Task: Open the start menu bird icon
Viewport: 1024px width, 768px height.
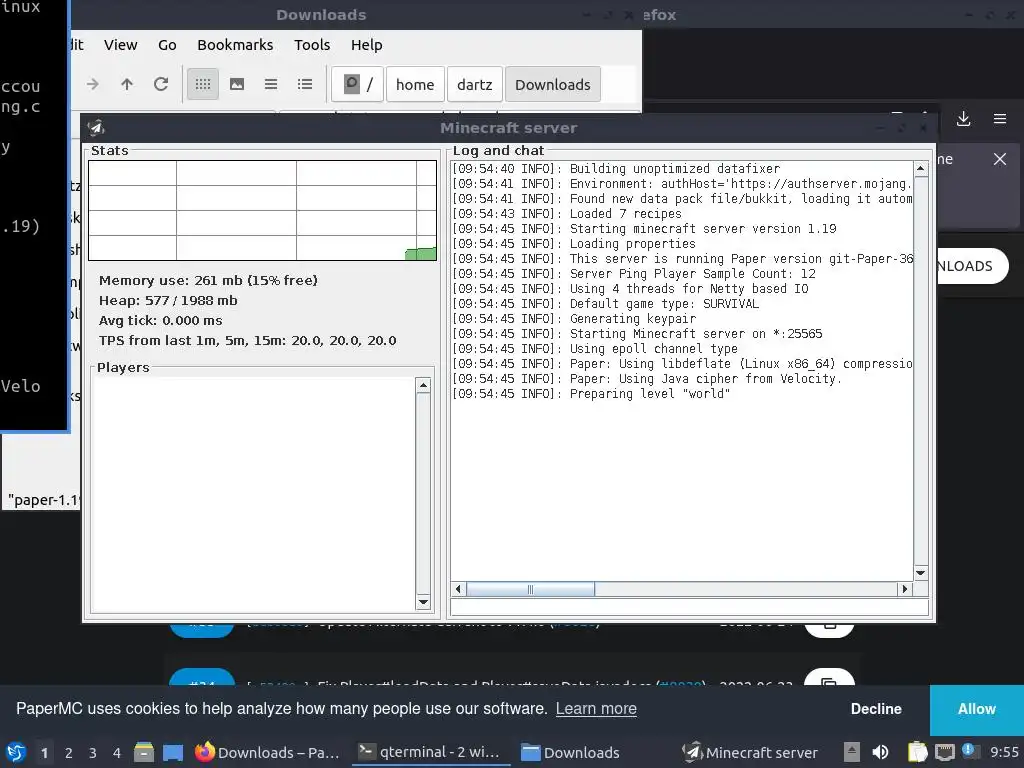Action: coord(16,752)
